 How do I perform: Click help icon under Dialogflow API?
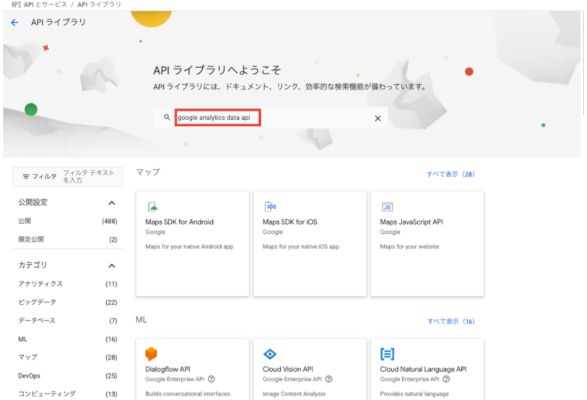pos(212,379)
